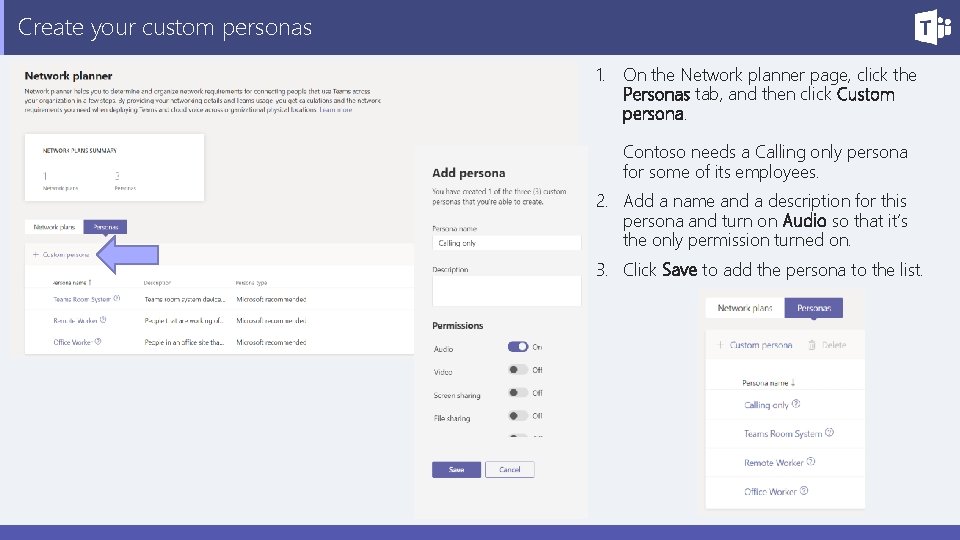The height and width of the screenshot is (540, 960).
Task: Turn off the Audio permission toggle
Action: (x=518, y=347)
